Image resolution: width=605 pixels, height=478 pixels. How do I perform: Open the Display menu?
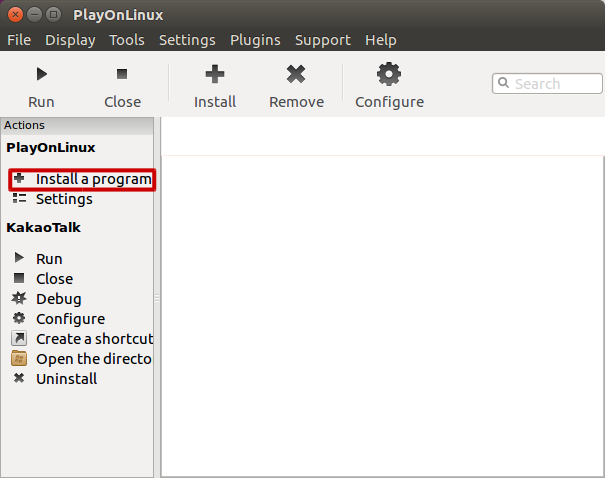pos(70,40)
